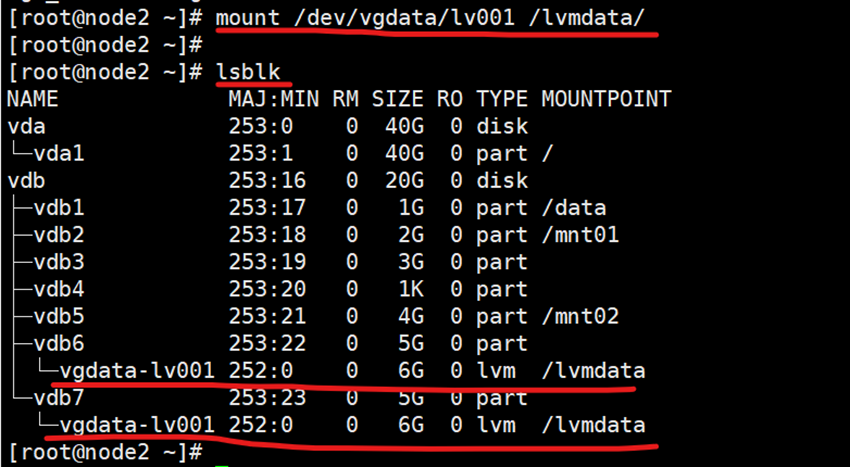850x467 pixels.
Task: Click the TYPE column header
Action: coord(502,99)
